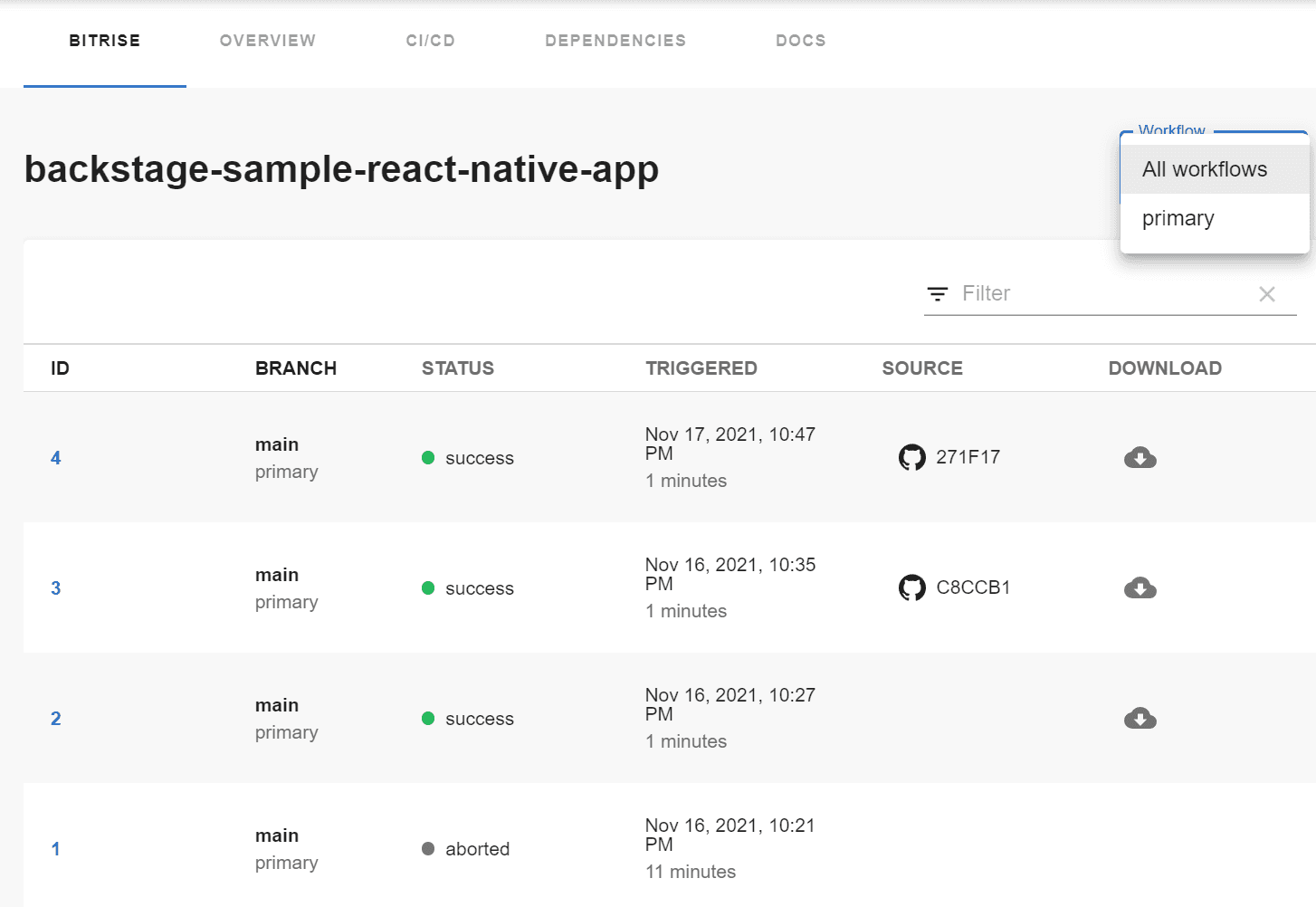Click backstage-sample-react-native-app title

tap(341, 170)
